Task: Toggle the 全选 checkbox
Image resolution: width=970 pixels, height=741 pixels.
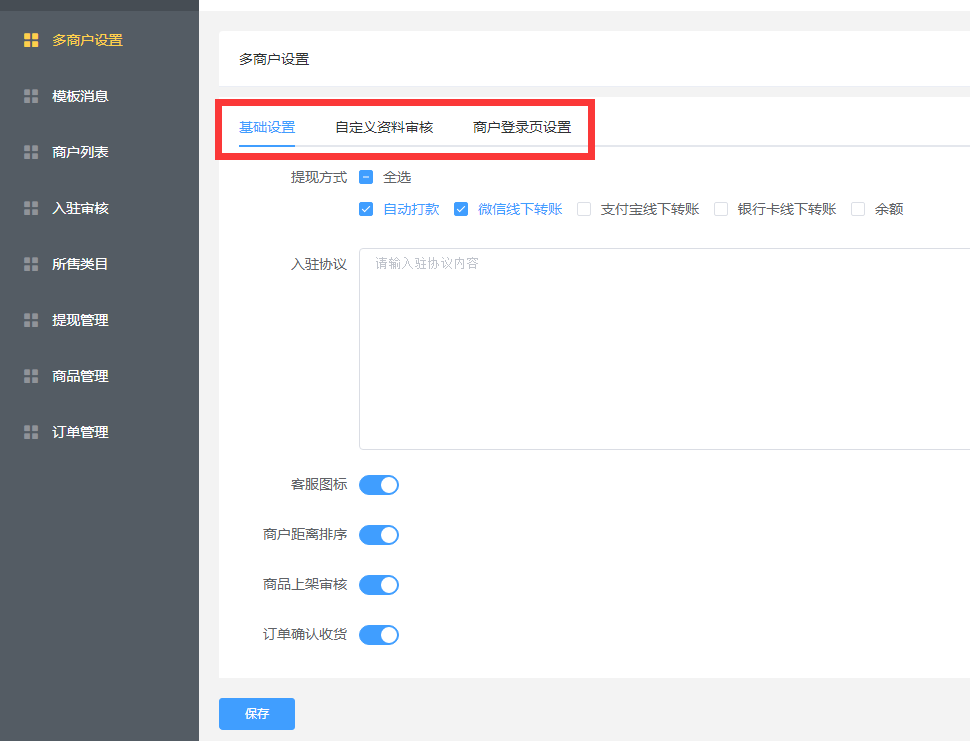Action: [x=366, y=178]
